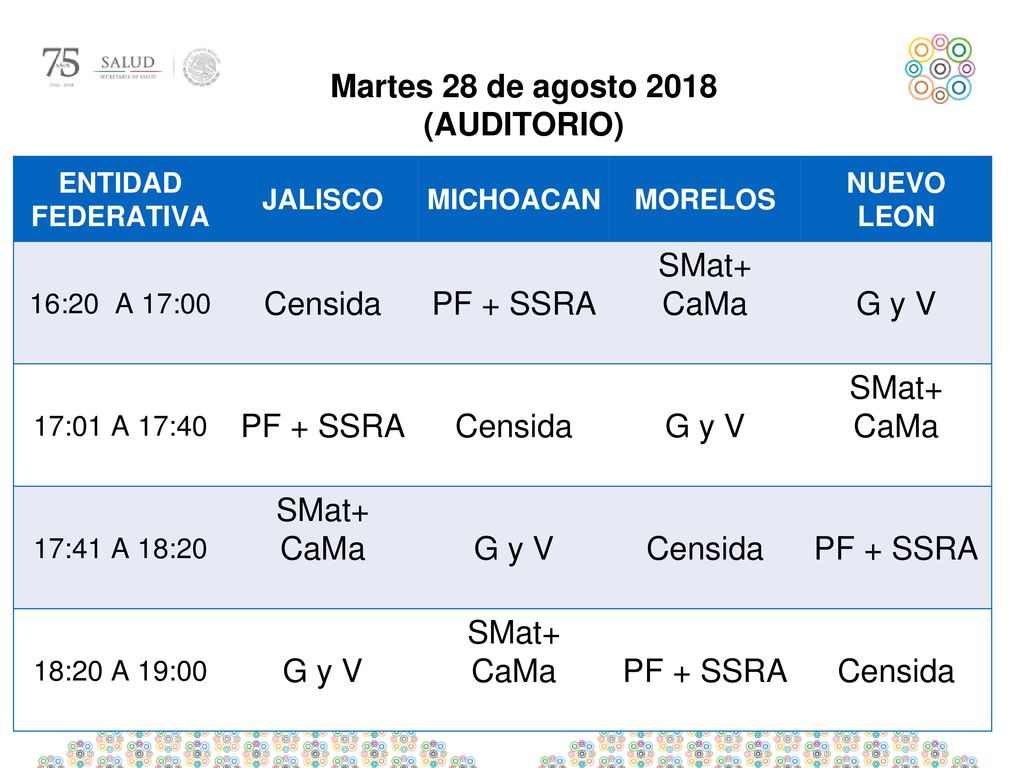The image size is (1024, 768).
Task: Click decorative circle pattern at bottom left
Action: (x=255, y=750)
